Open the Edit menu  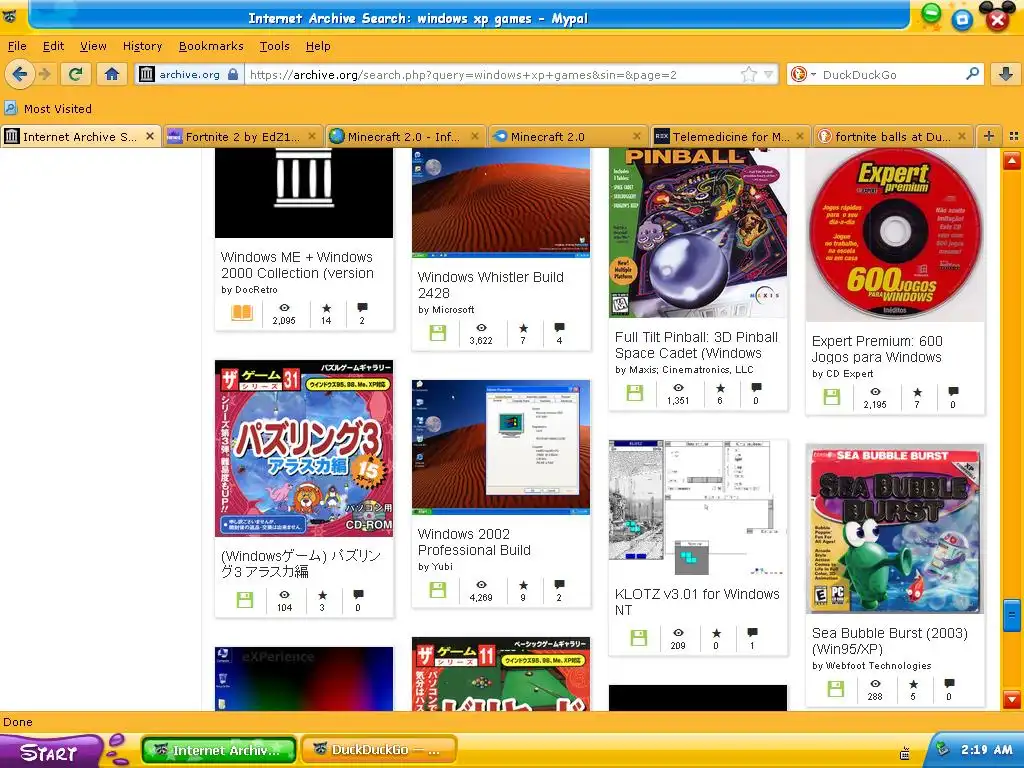53,46
